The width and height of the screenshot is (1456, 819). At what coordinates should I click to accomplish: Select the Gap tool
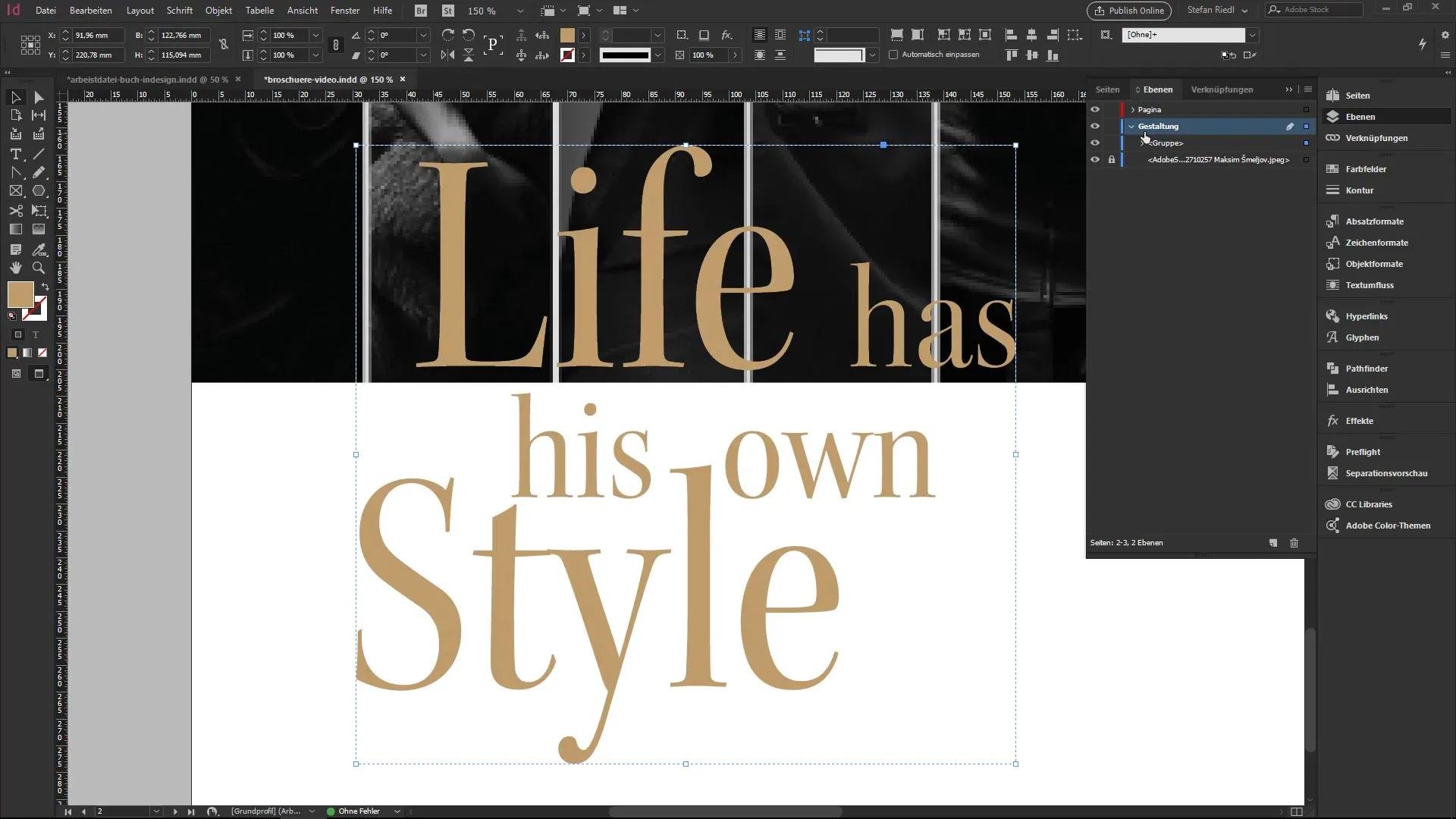[x=39, y=115]
